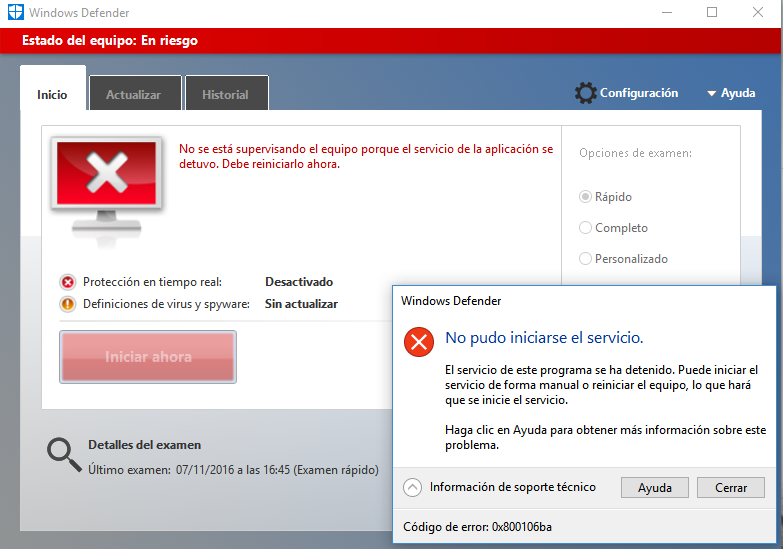The height and width of the screenshot is (549, 783).
Task: Click the Windows Defender shield icon in title bar
Action: click(16, 12)
